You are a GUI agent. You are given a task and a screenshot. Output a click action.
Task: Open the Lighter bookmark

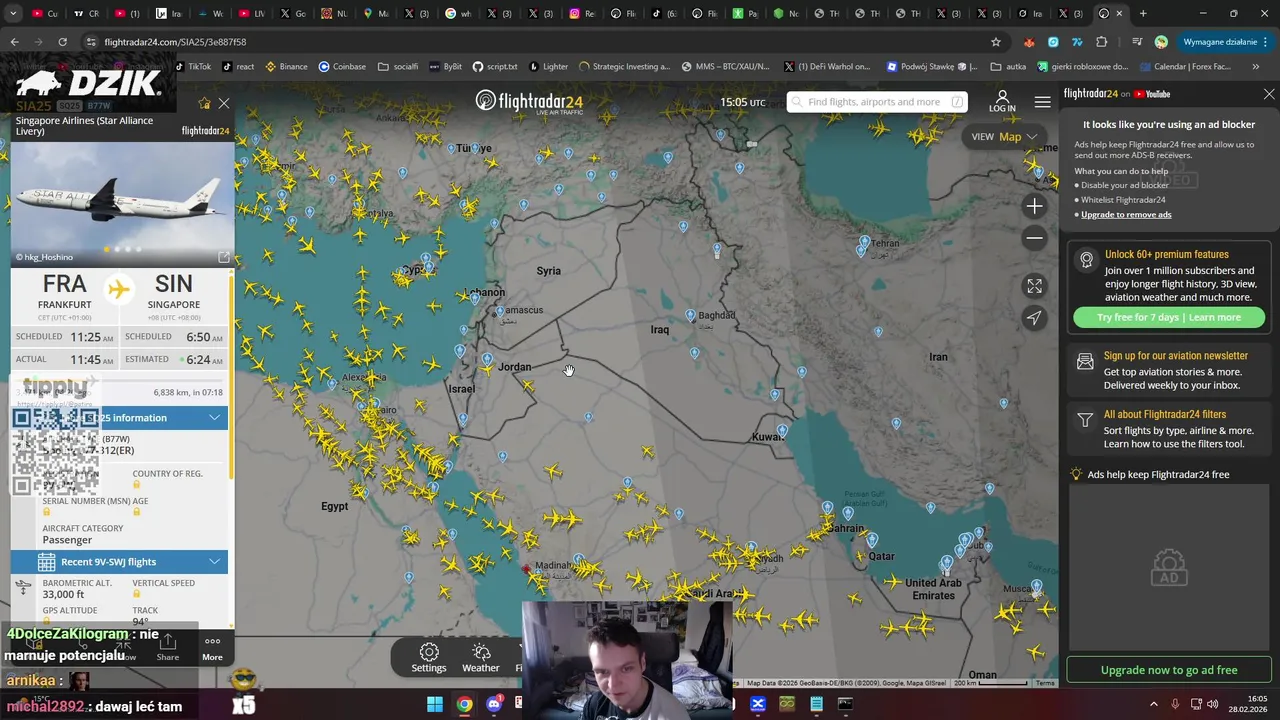point(549,67)
